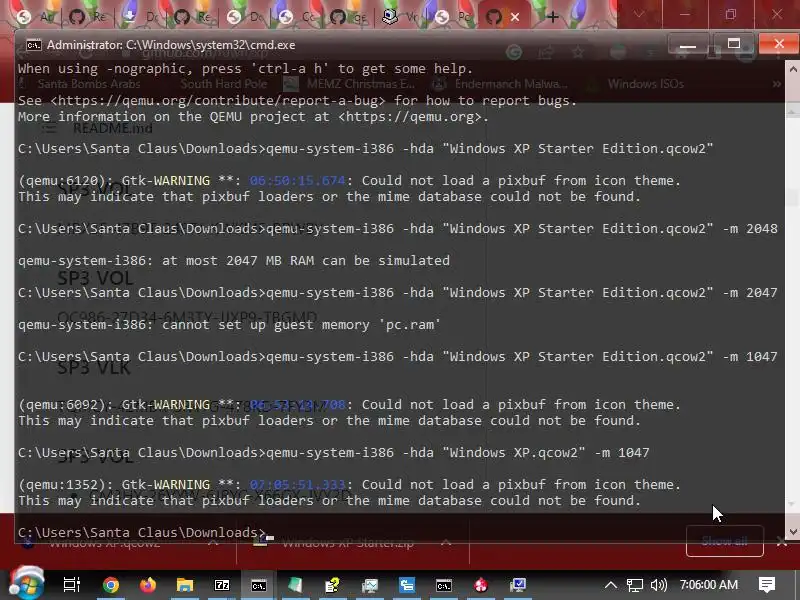Switch to the first 'Ar' browser tab
This screenshot has width=800, height=600.
coord(36,17)
